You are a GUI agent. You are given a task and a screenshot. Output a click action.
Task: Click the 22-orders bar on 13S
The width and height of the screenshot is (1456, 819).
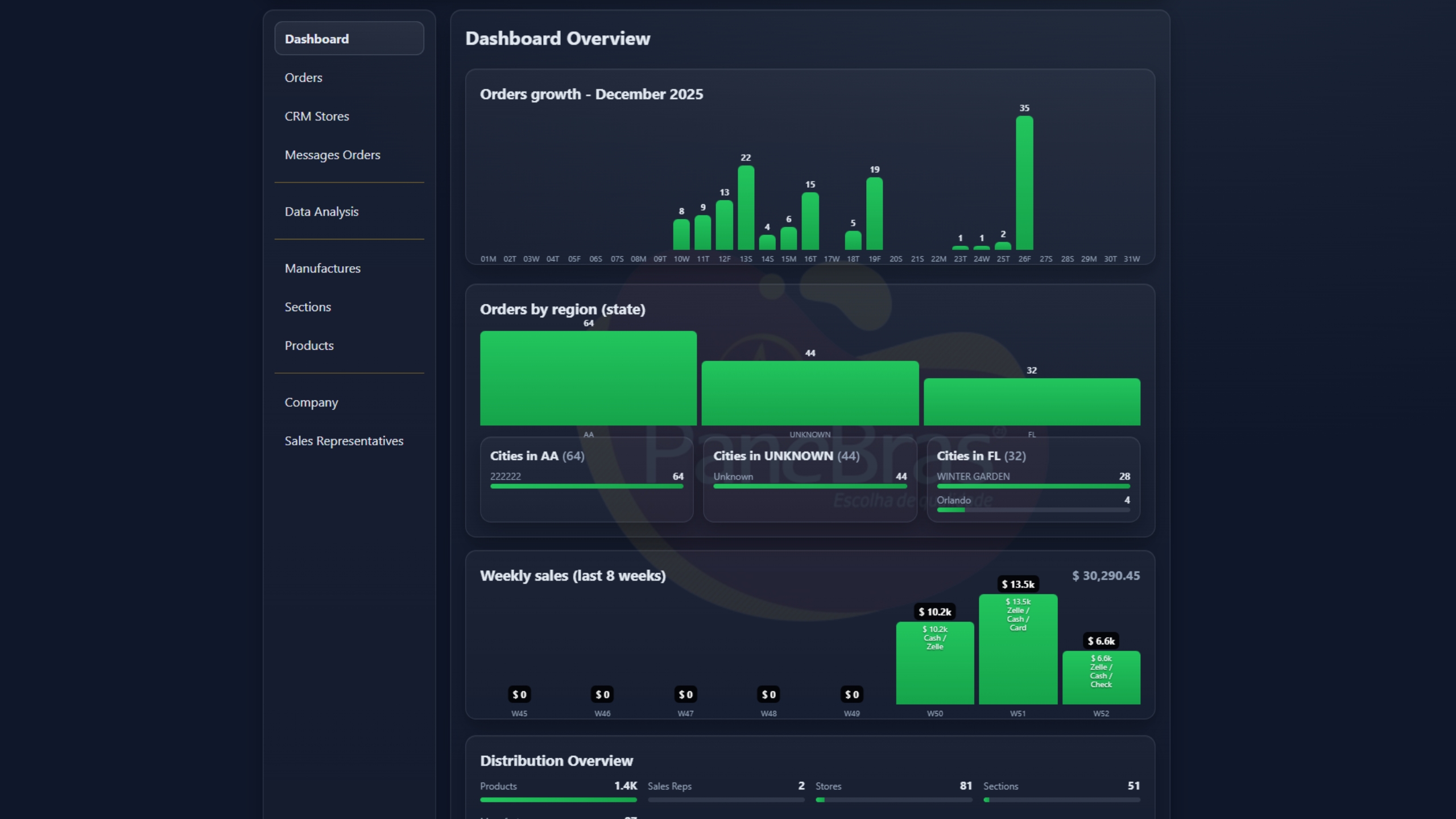746,208
